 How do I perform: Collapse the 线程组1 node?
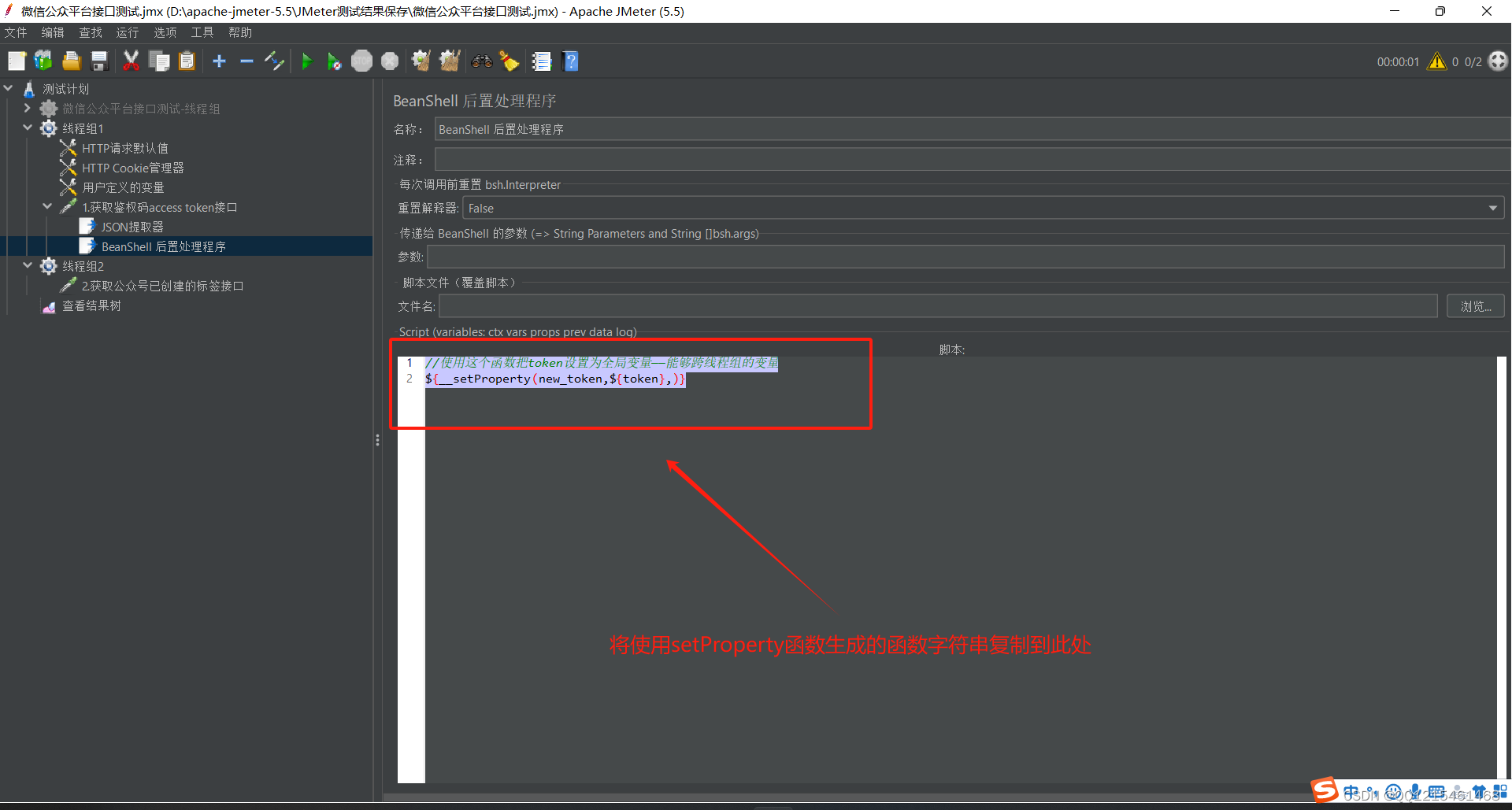[x=28, y=128]
